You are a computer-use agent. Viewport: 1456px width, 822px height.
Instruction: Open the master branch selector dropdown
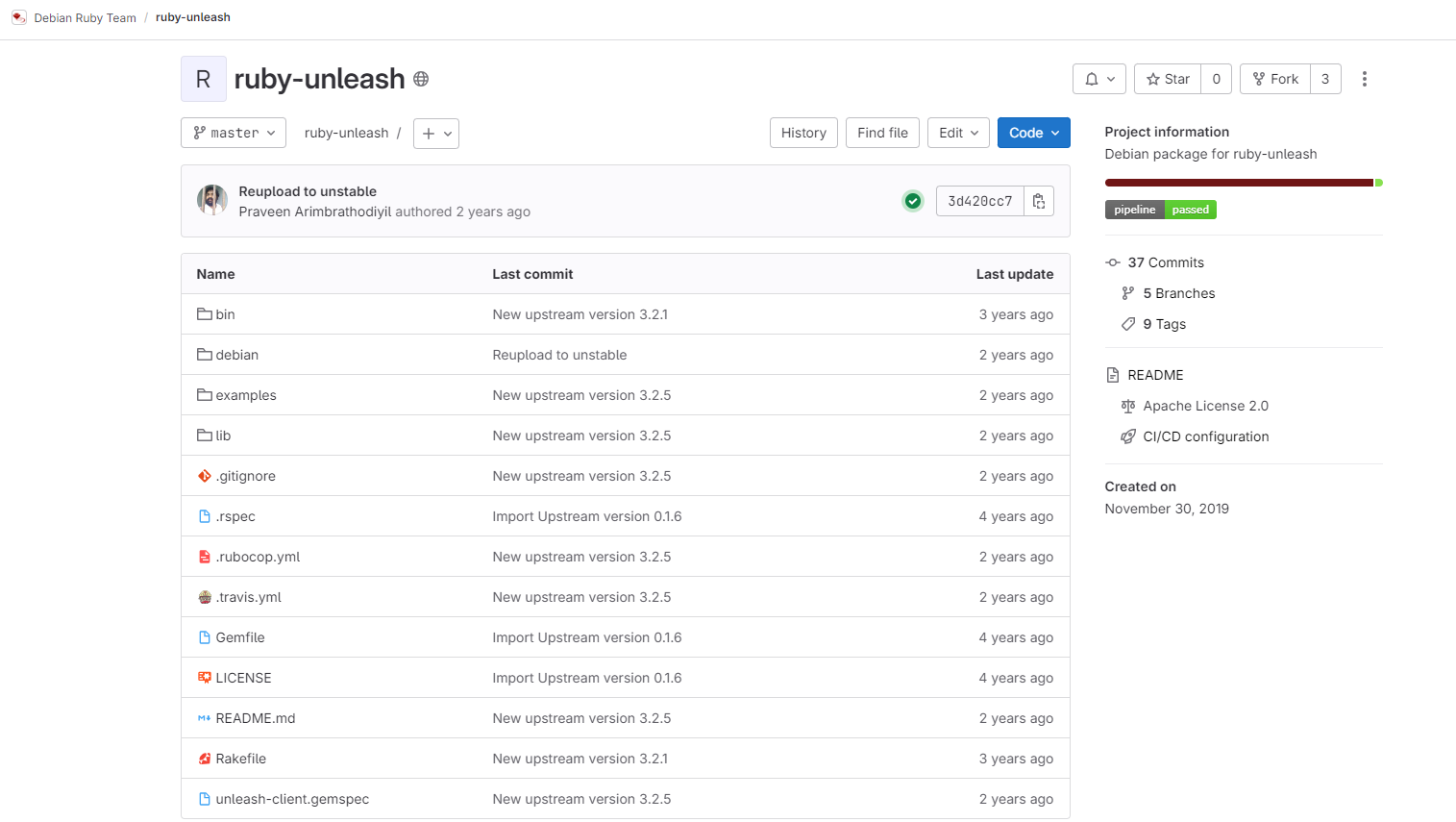point(234,133)
